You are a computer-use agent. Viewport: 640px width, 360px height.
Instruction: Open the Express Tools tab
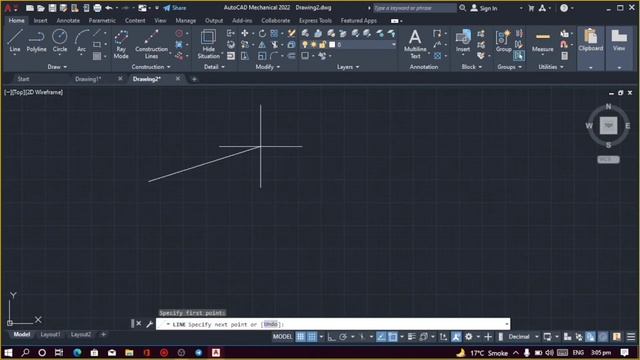click(315, 20)
